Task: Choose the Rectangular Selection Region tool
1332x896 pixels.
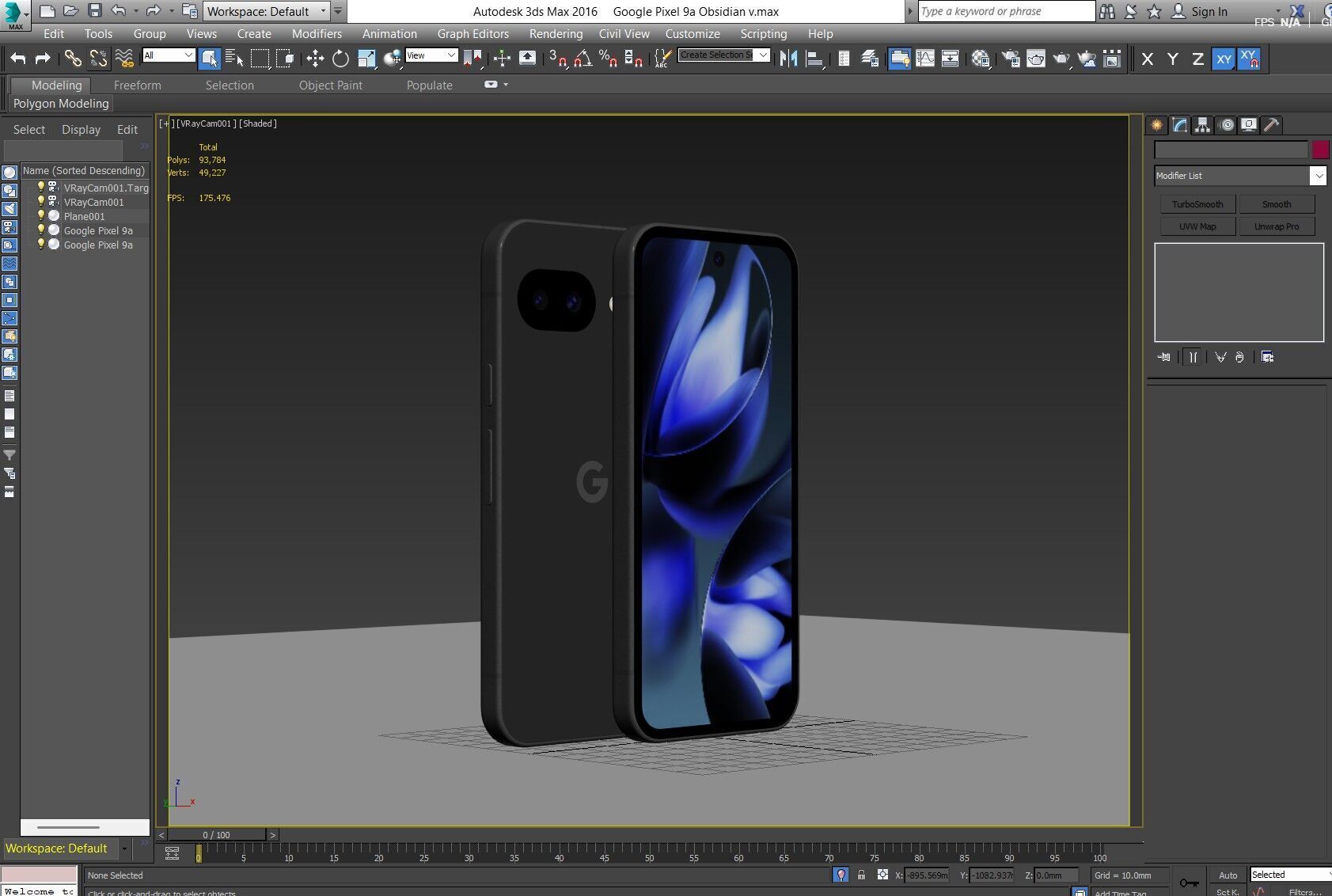Action: pyautogui.click(x=260, y=59)
